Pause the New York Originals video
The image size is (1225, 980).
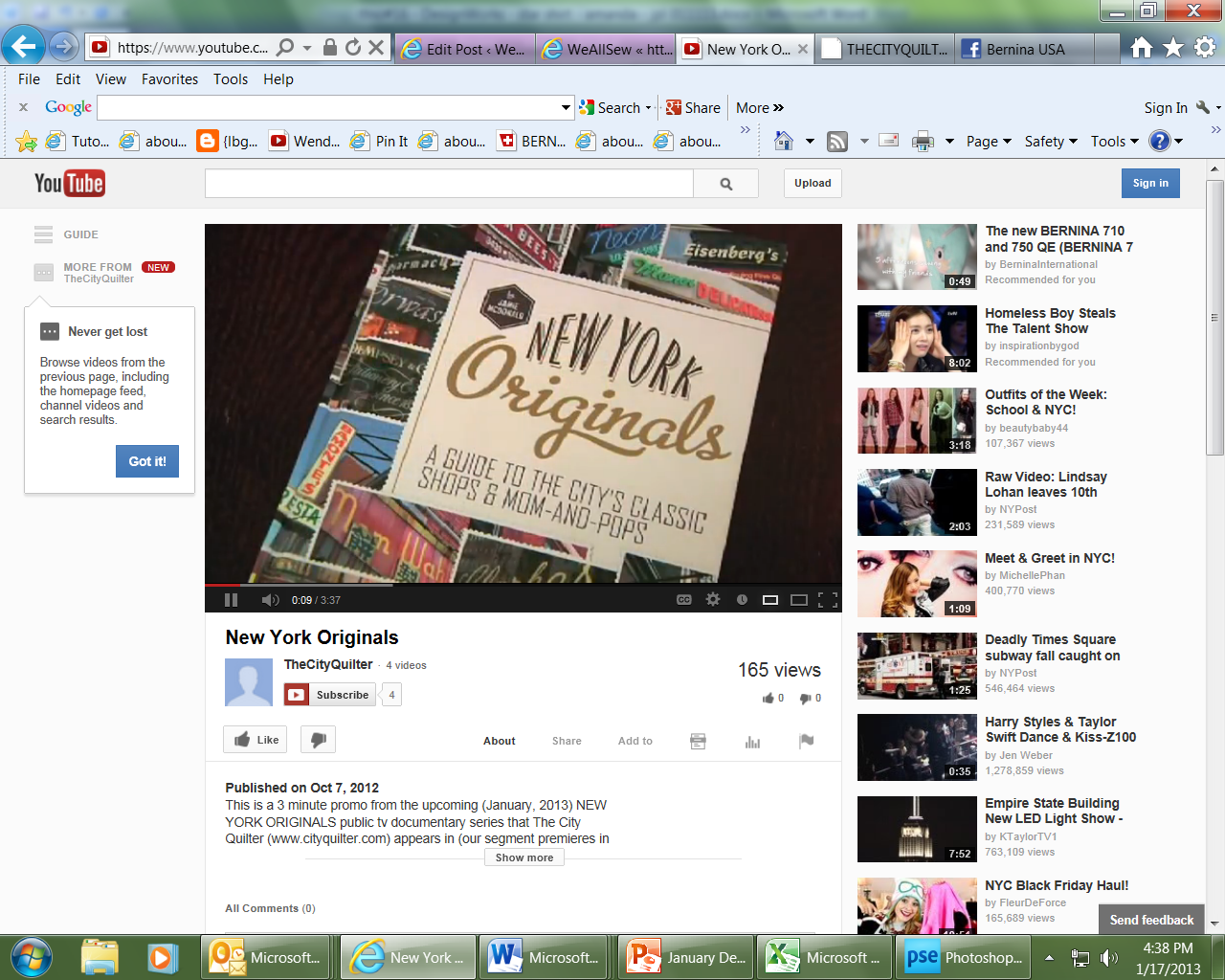[231, 600]
